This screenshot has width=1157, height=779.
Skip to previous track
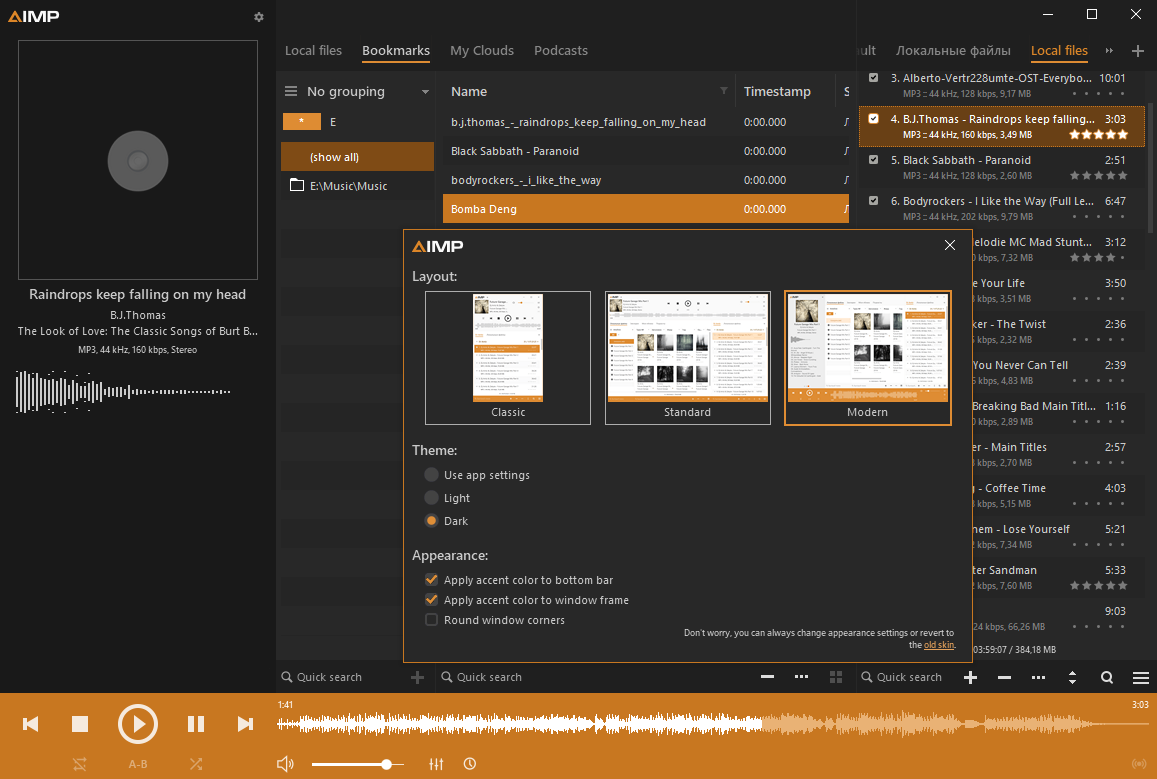click(31, 724)
